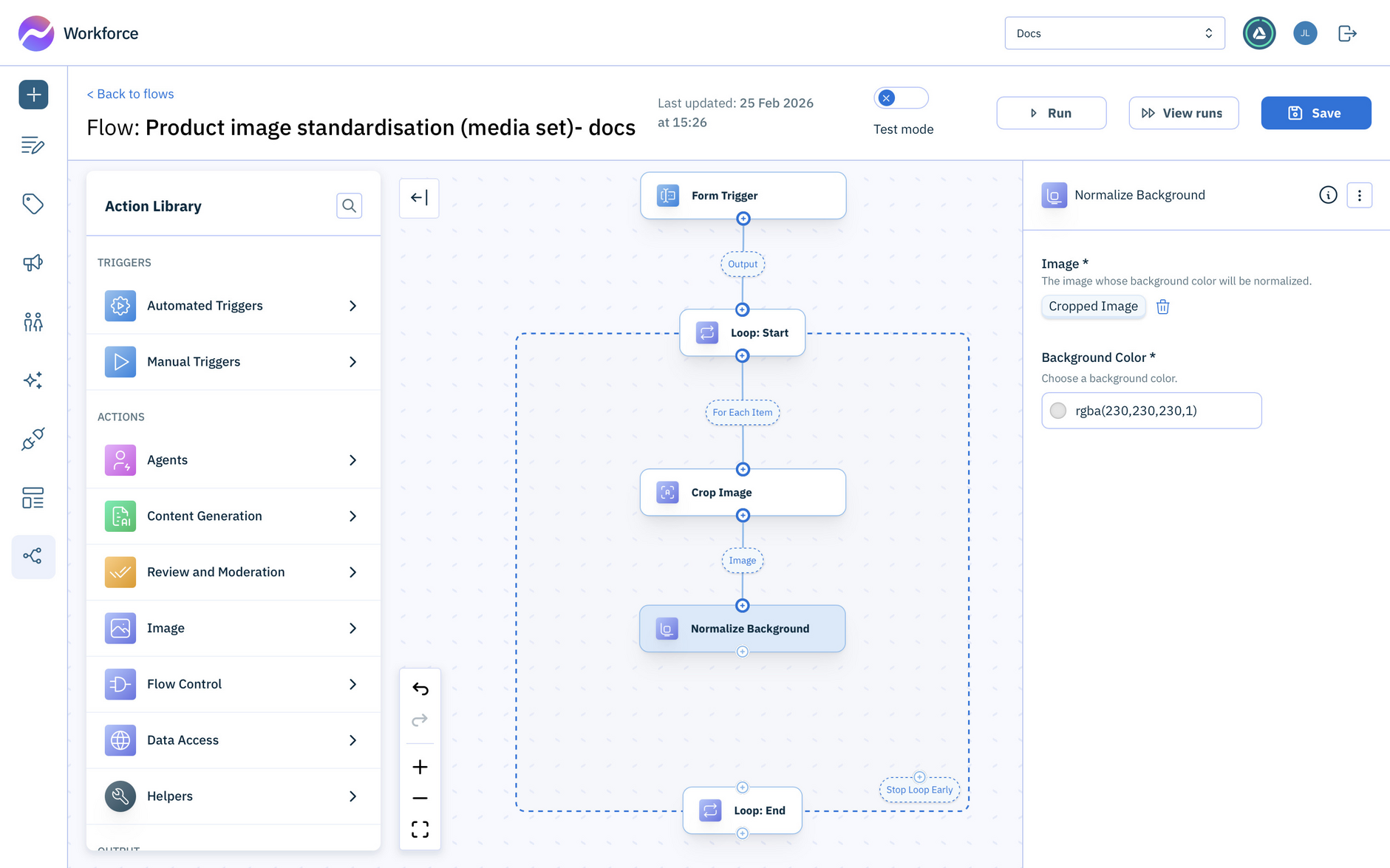
Task: Click the plus icon at the sidebar top
Action: pyautogui.click(x=33, y=95)
